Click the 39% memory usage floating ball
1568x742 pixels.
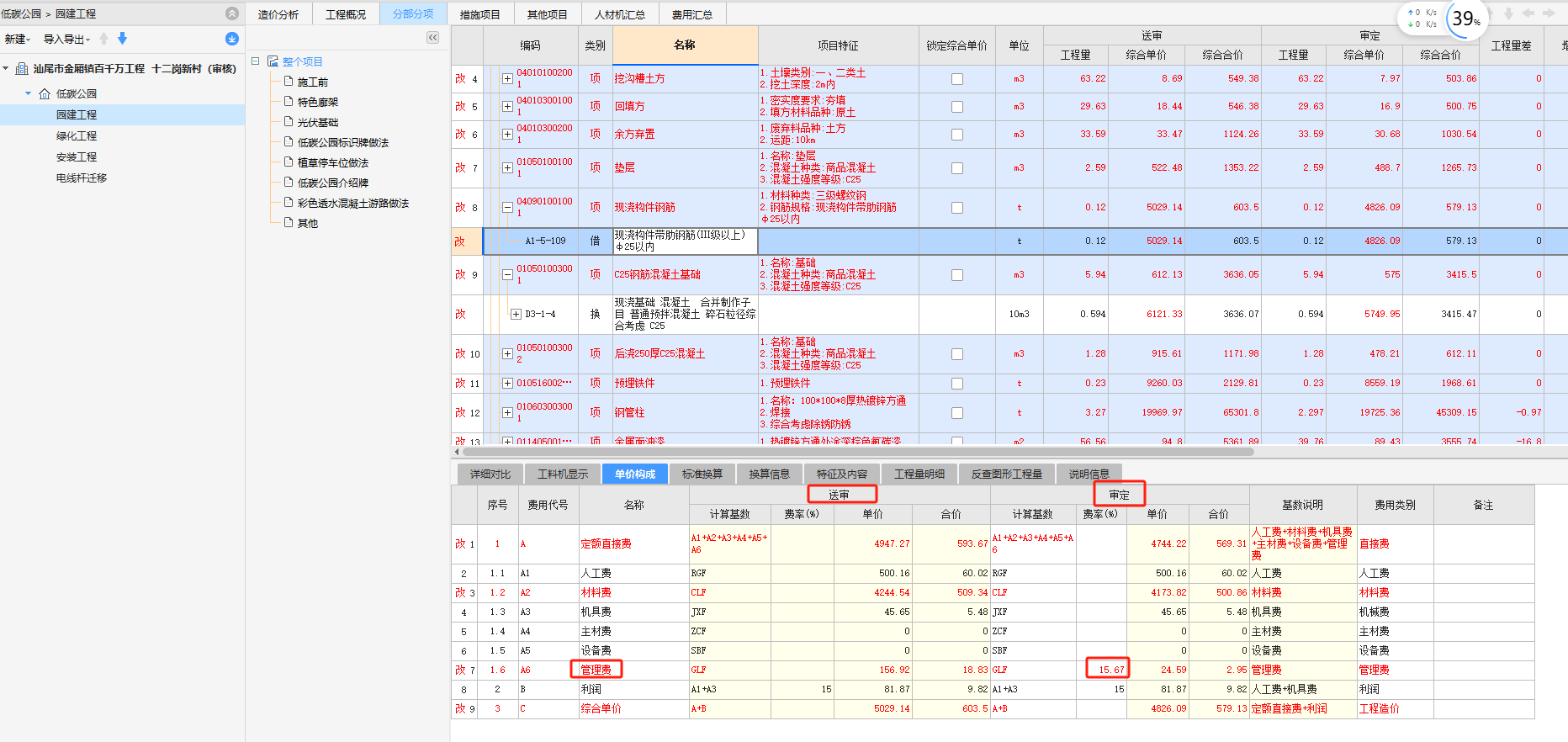[1465, 19]
